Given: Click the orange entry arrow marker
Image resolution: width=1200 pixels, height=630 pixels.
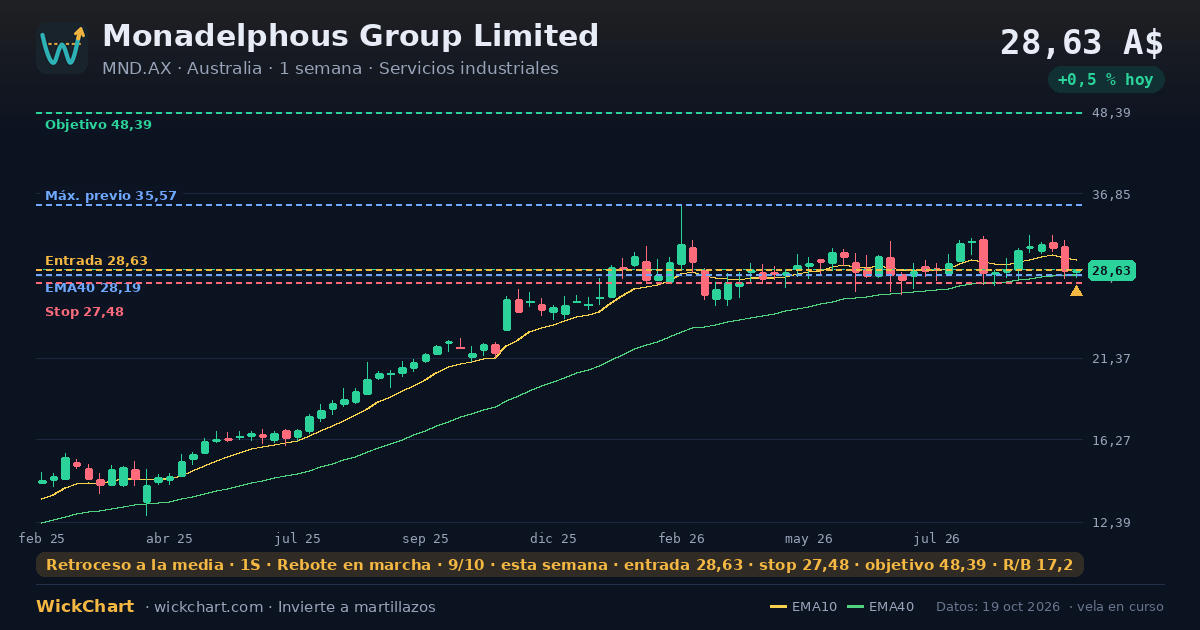Looking at the screenshot, I should [x=1076, y=291].
